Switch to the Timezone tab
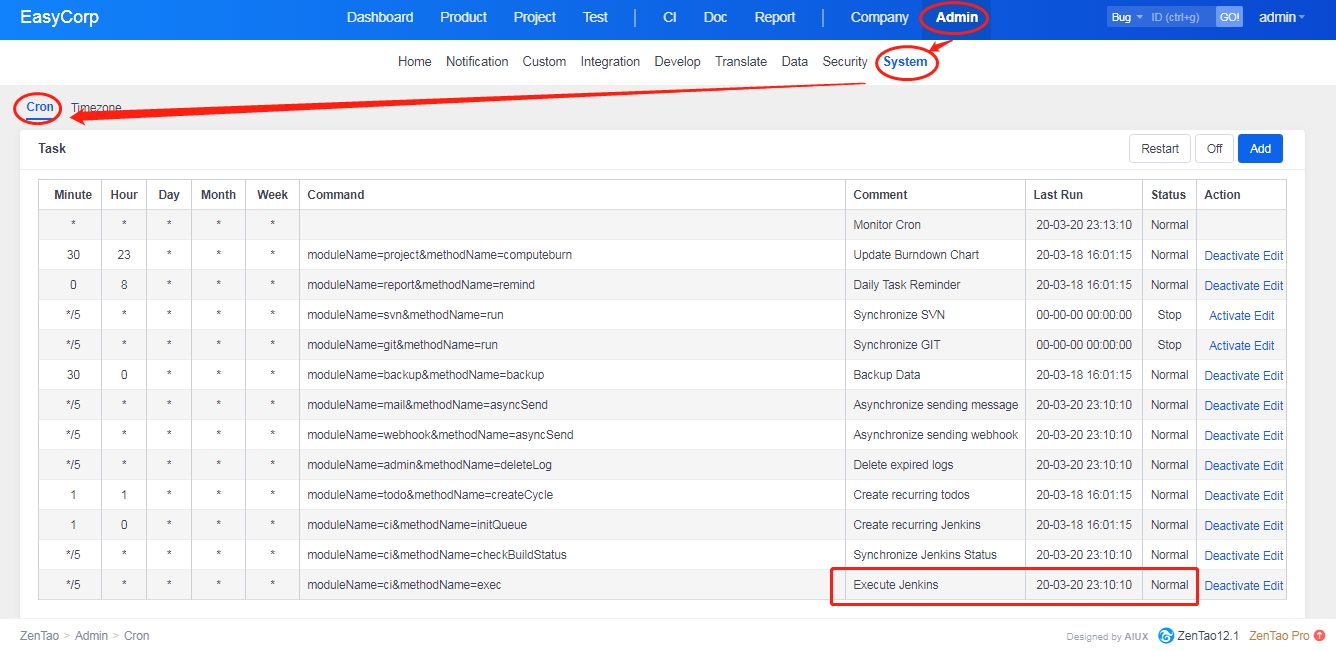Viewport: 1336px width, 651px height. coord(97,108)
